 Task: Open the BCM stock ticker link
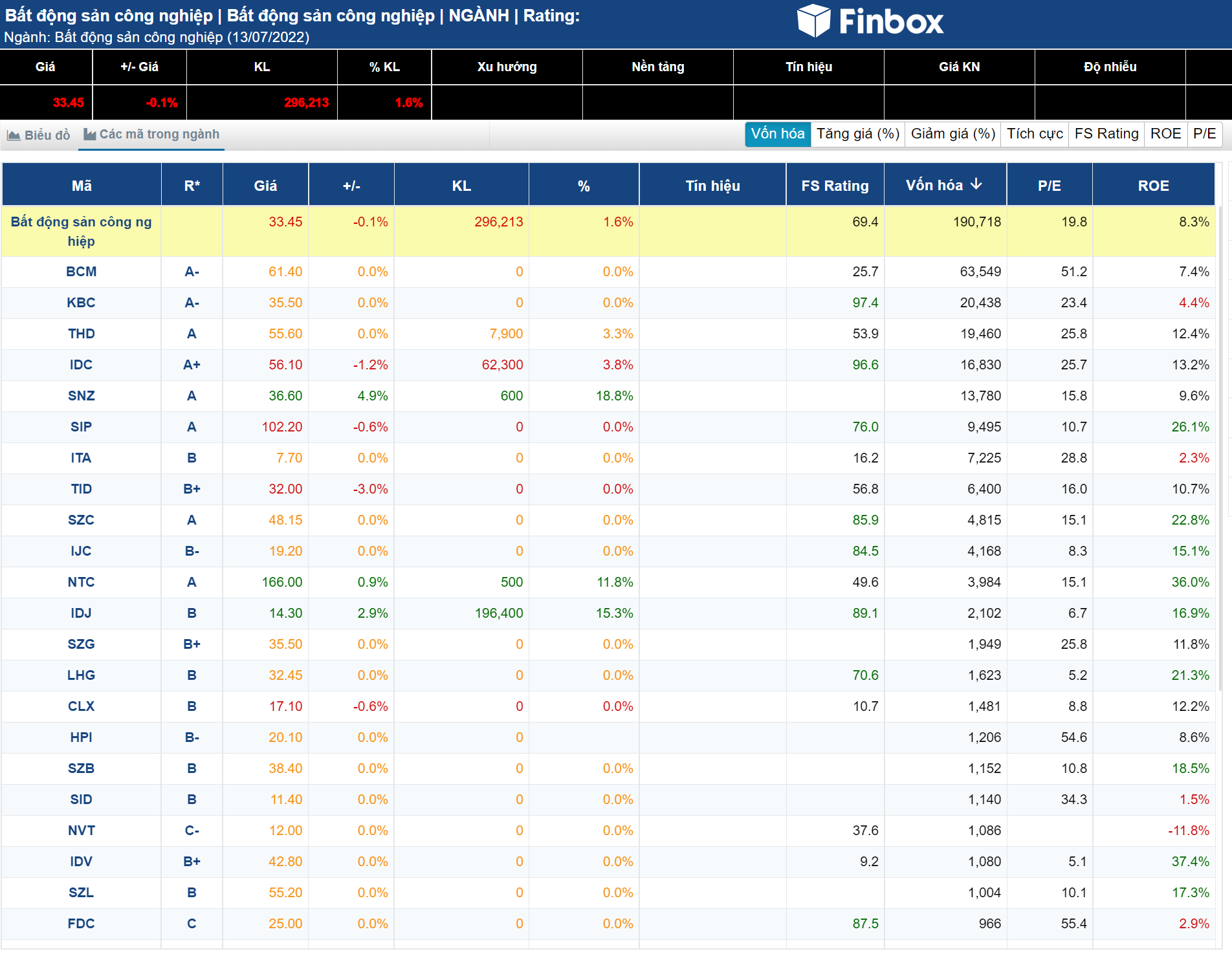coord(81,272)
